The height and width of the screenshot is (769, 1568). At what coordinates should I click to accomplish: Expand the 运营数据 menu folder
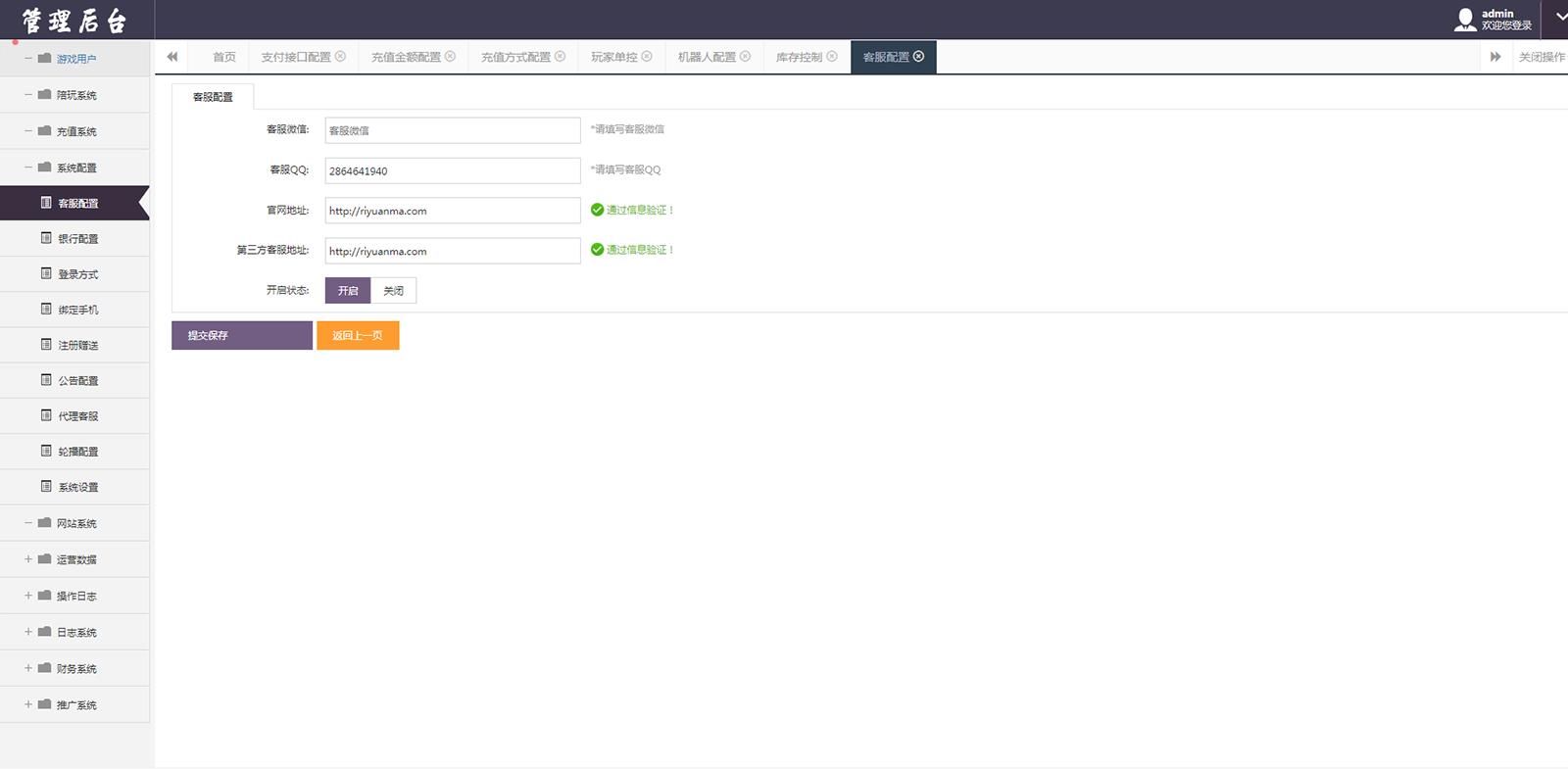click(x=75, y=559)
